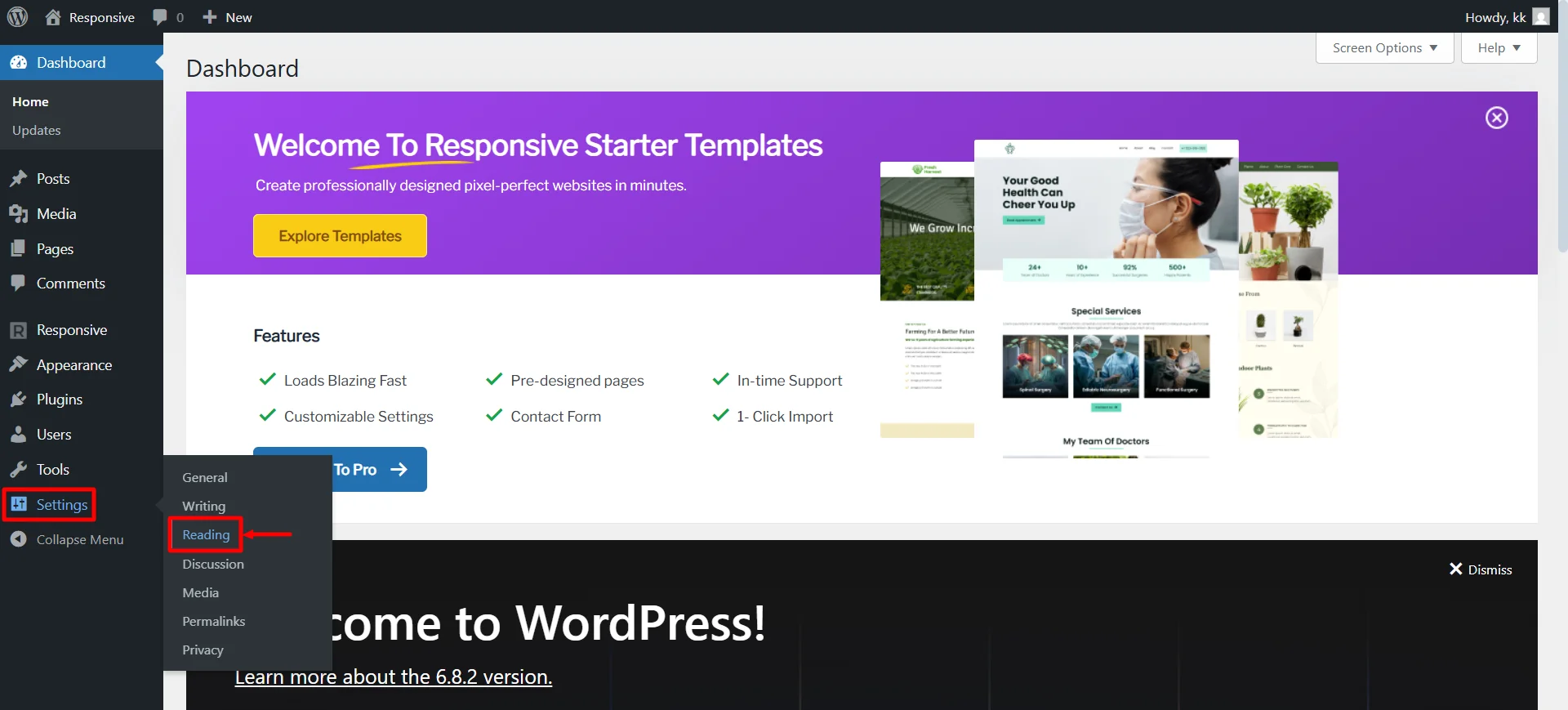This screenshot has height=710, width=1568.
Task: Click the Responsive theme icon in sidebar
Action: [18, 330]
